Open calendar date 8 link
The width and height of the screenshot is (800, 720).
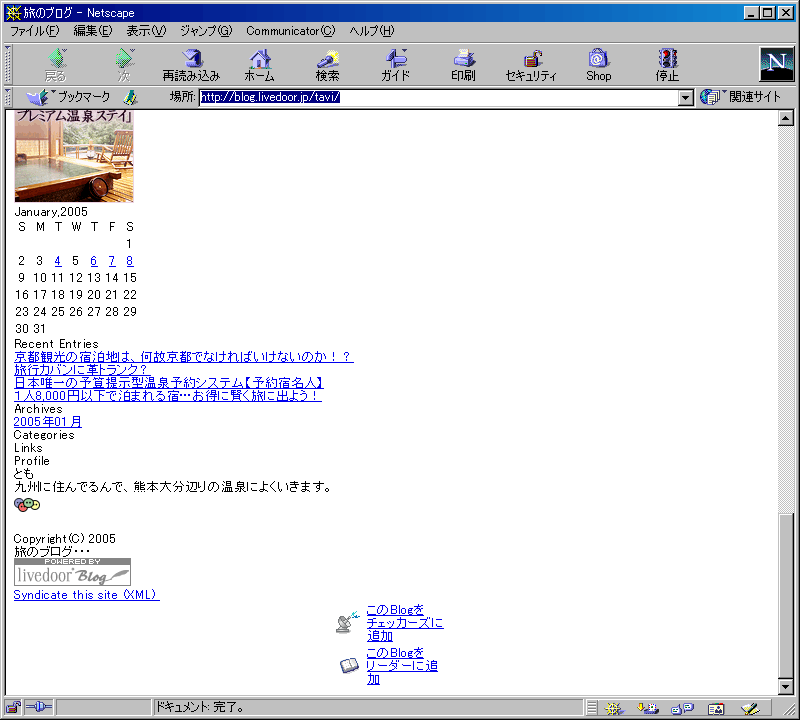click(130, 261)
